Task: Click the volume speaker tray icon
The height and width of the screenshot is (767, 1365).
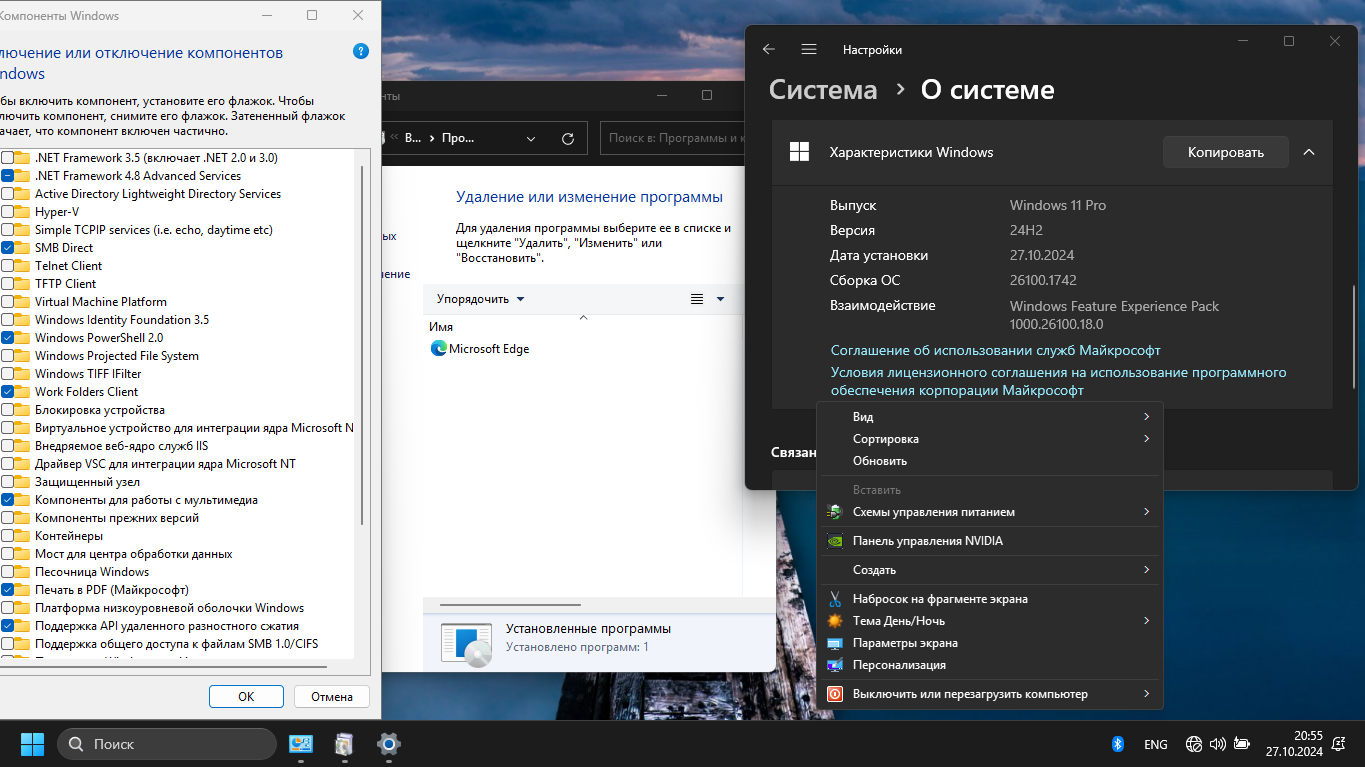Action: (1217, 744)
